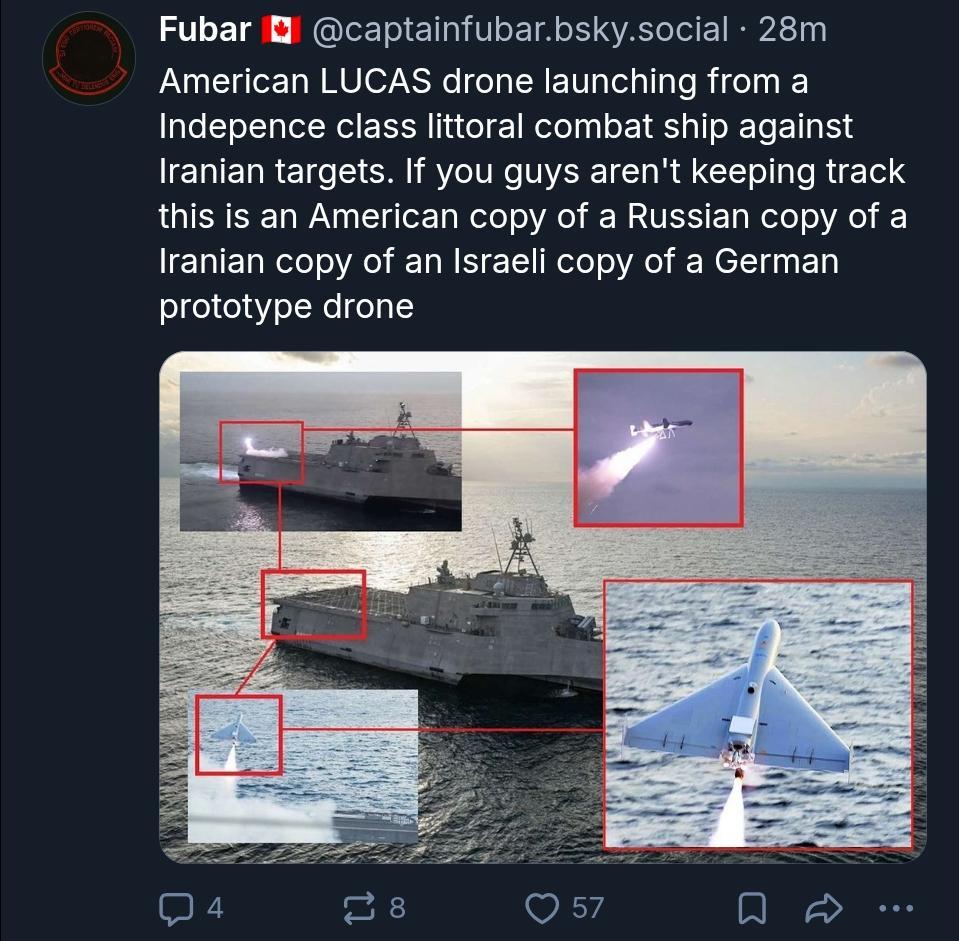Image resolution: width=959 pixels, height=941 pixels.
Task: Like the post with the heart icon
Action: tap(541, 907)
